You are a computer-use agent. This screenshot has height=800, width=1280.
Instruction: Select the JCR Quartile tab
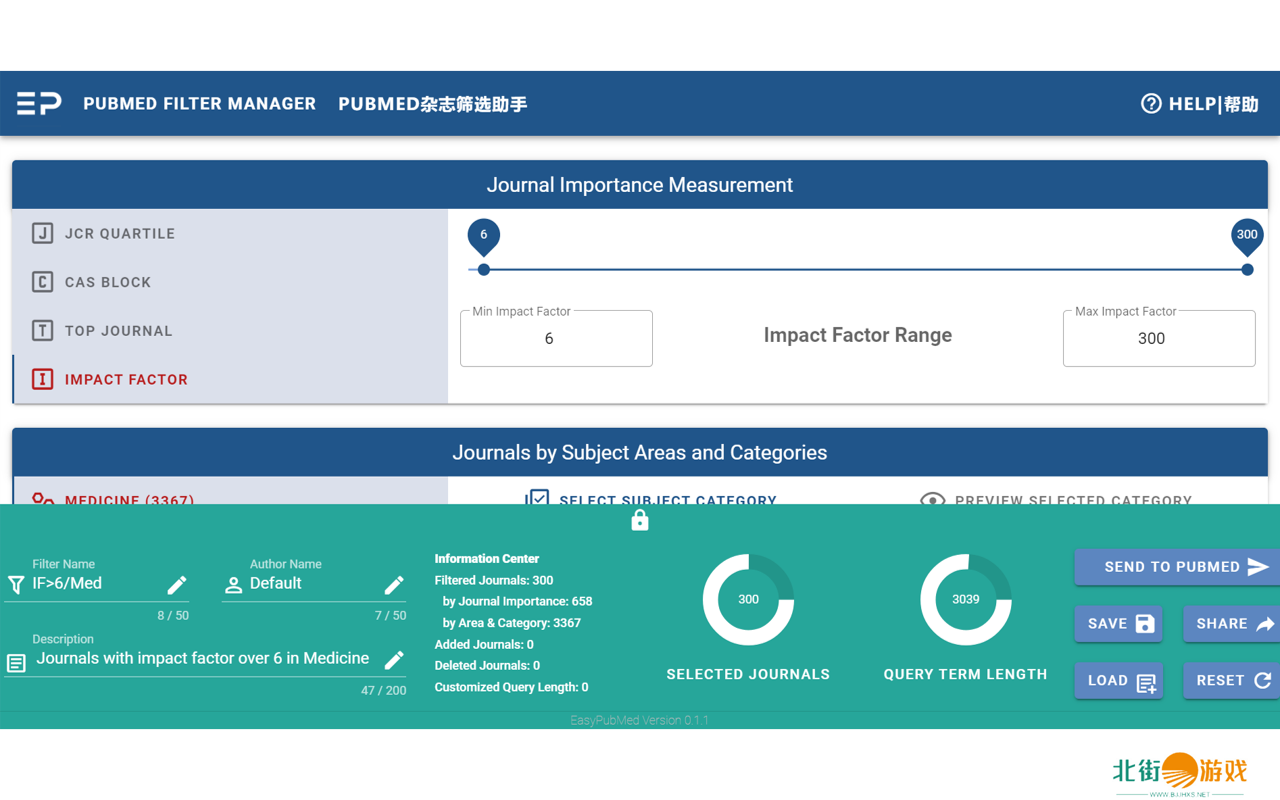(x=120, y=233)
